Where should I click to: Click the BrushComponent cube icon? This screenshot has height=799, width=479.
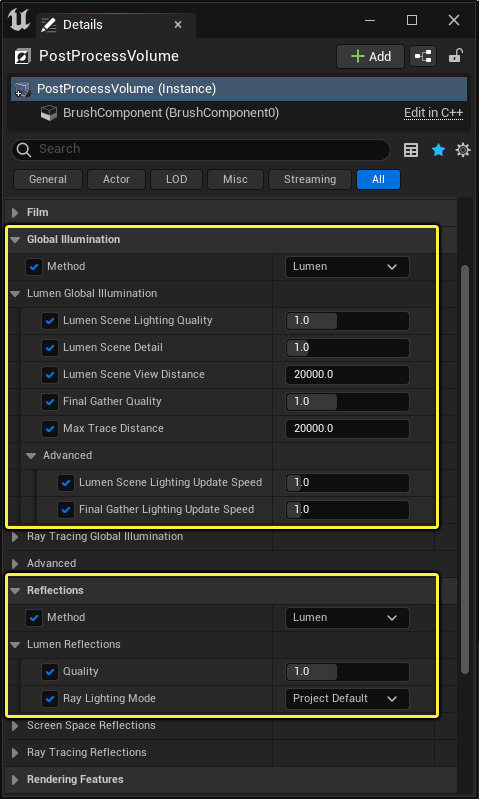pyautogui.click(x=48, y=113)
